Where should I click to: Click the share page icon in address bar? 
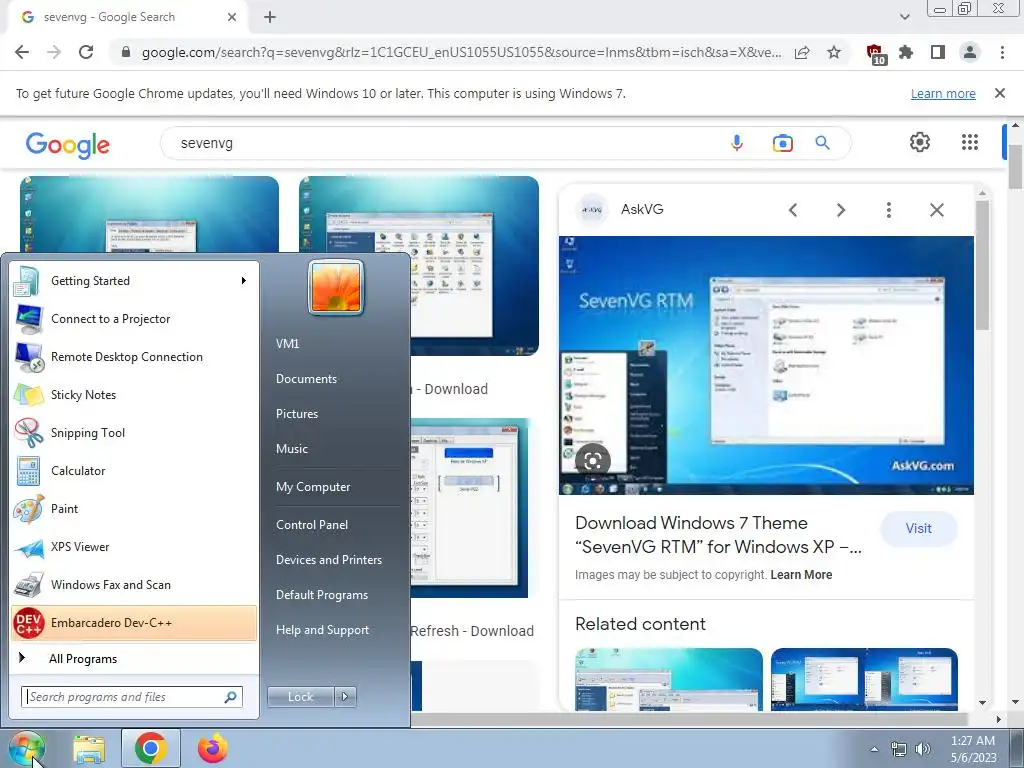point(802,53)
